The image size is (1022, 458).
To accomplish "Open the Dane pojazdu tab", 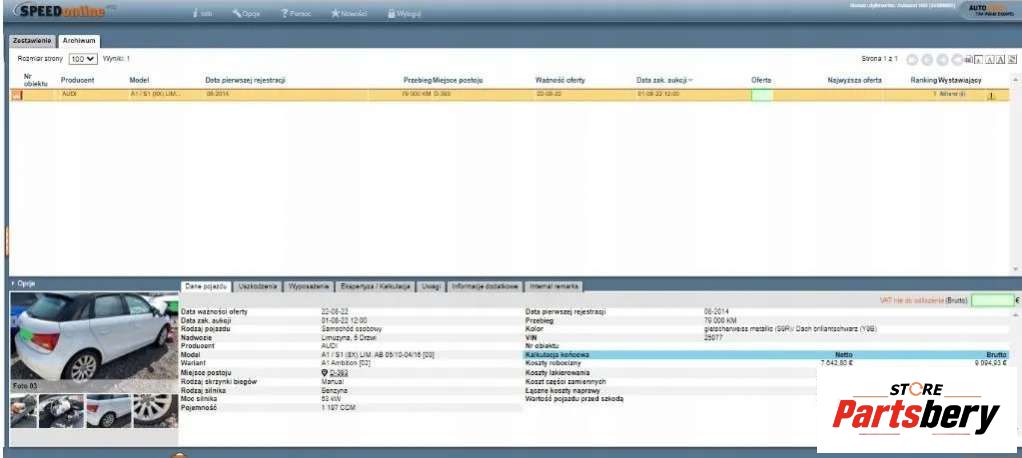I will [206, 287].
